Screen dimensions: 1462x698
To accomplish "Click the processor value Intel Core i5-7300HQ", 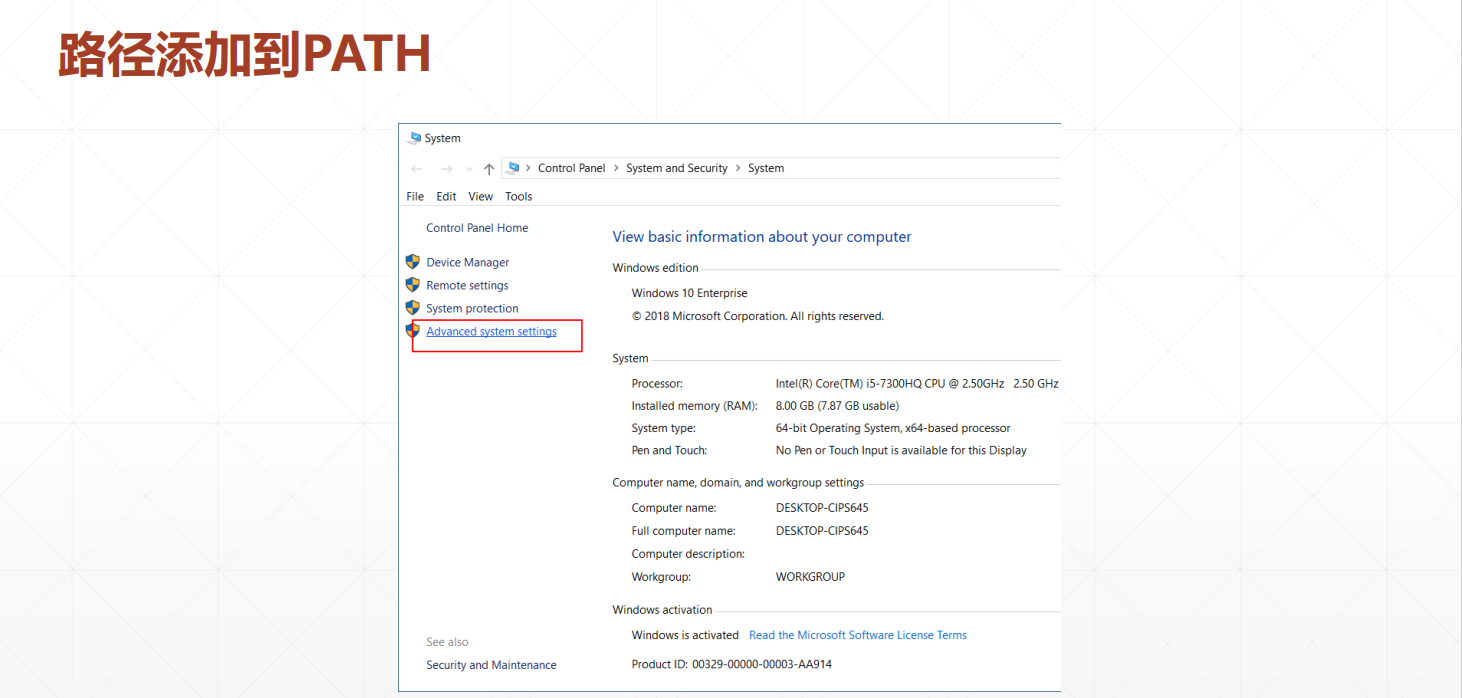I will coord(917,383).
